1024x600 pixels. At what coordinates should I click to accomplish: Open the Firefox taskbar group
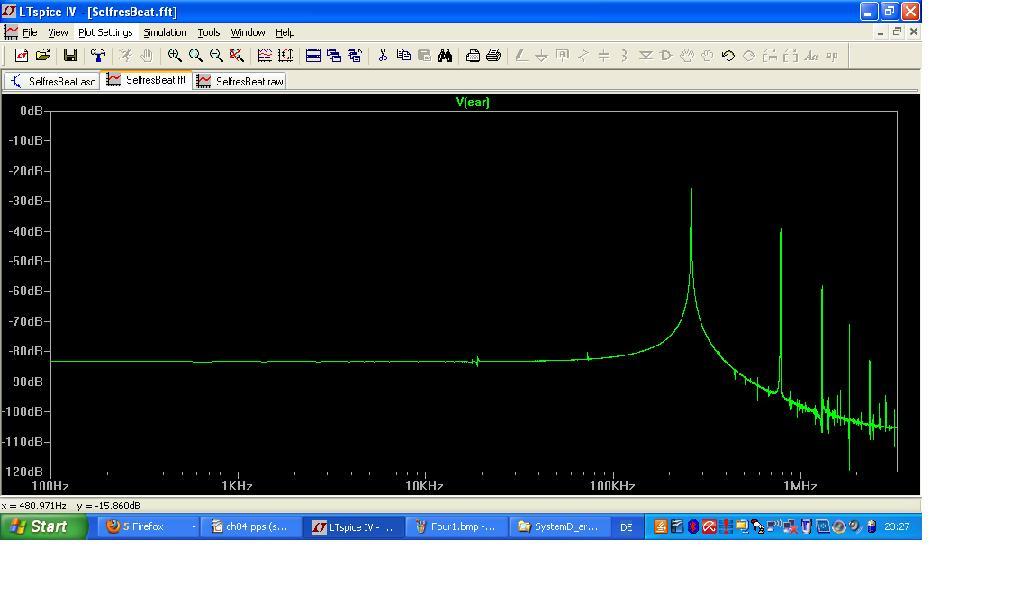pos(150,527)
